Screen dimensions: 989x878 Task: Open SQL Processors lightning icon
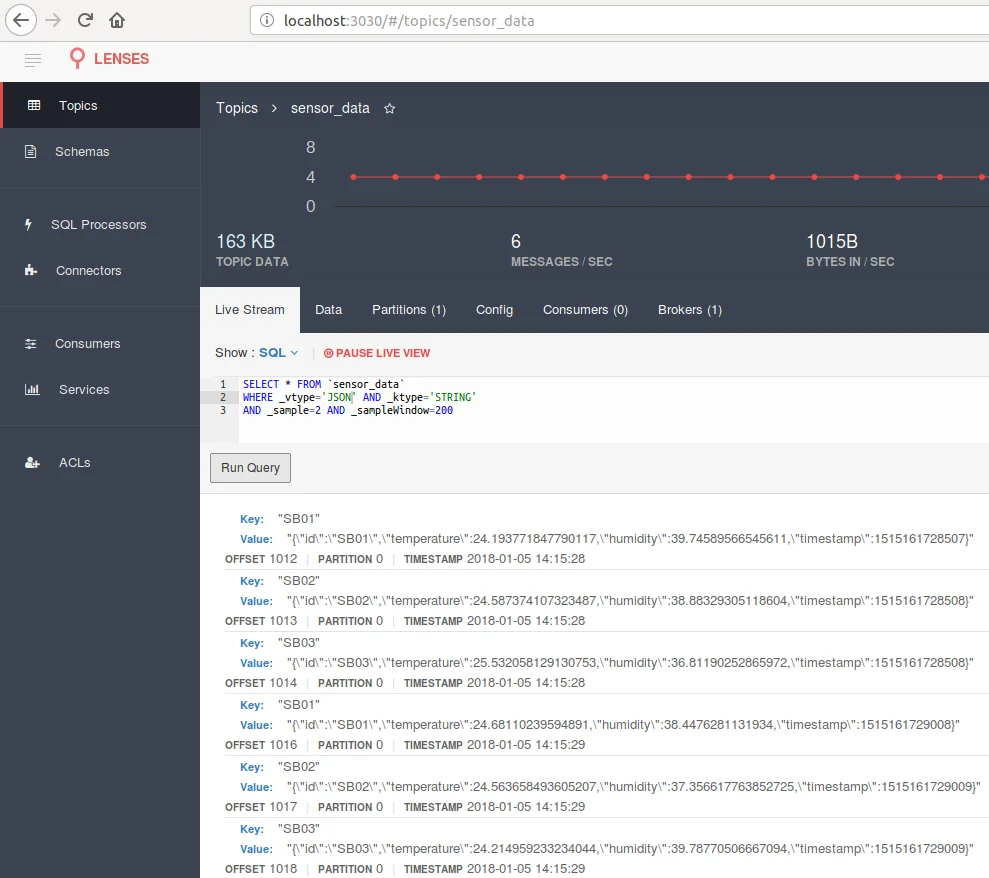pyautogui.click(x=28, y=225)
